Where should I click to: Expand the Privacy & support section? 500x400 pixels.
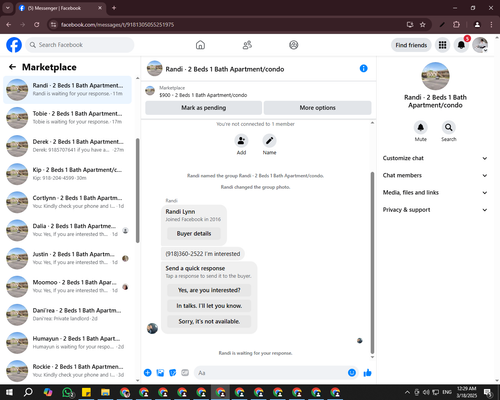point(435,210)
